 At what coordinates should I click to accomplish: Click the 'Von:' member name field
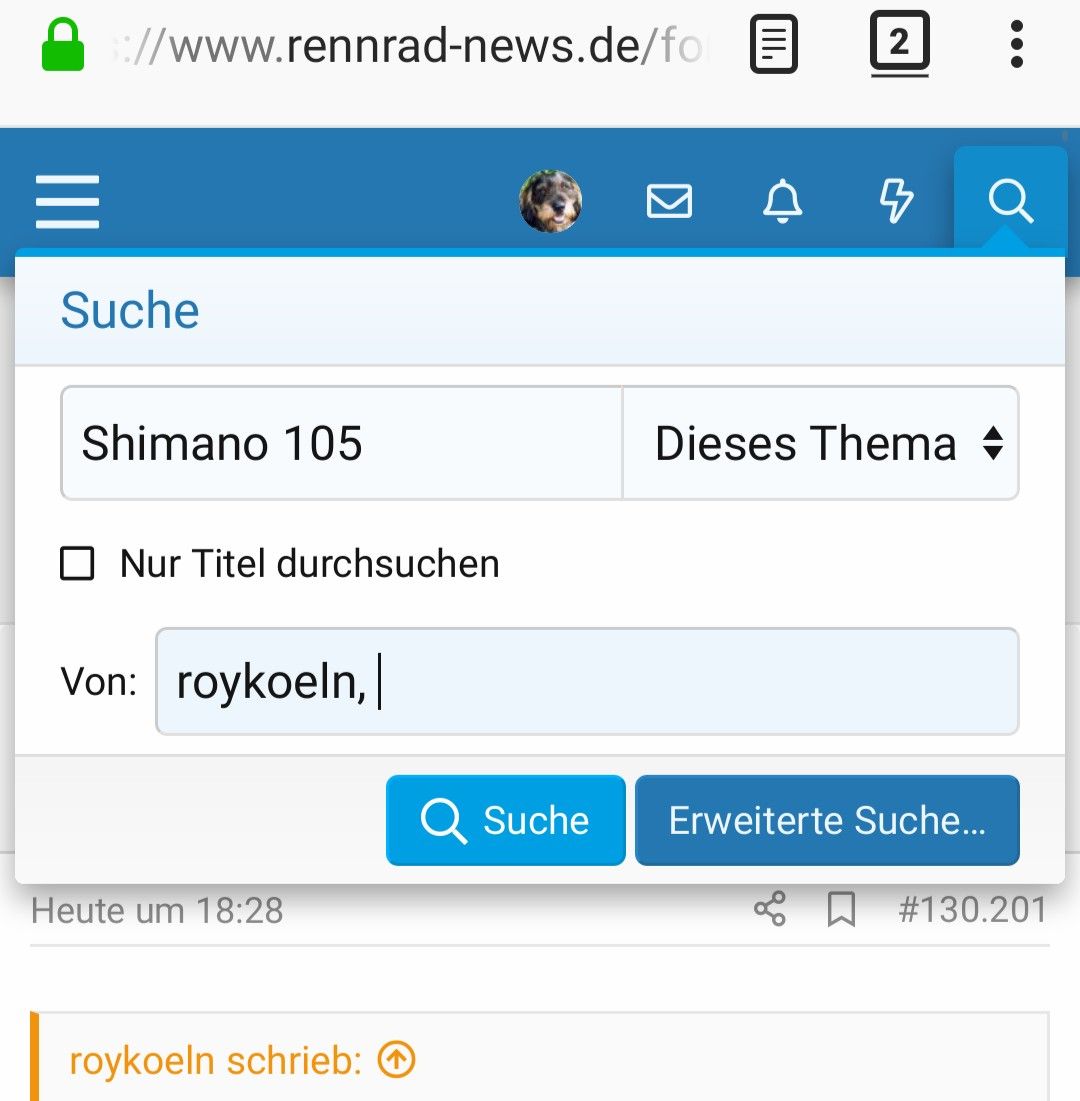click(587, 682)
